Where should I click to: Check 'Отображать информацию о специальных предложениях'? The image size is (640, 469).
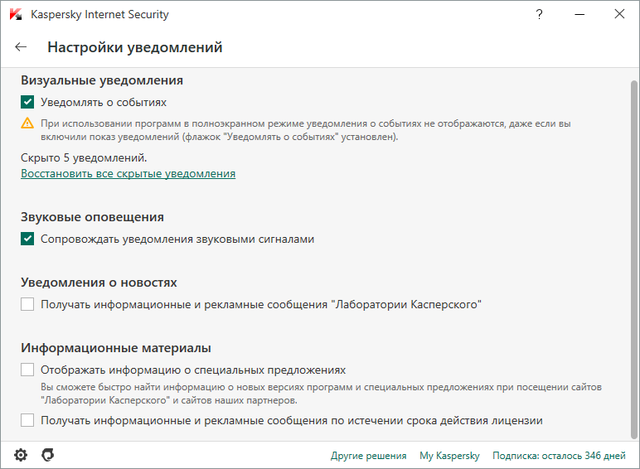(x=27, y=370)
